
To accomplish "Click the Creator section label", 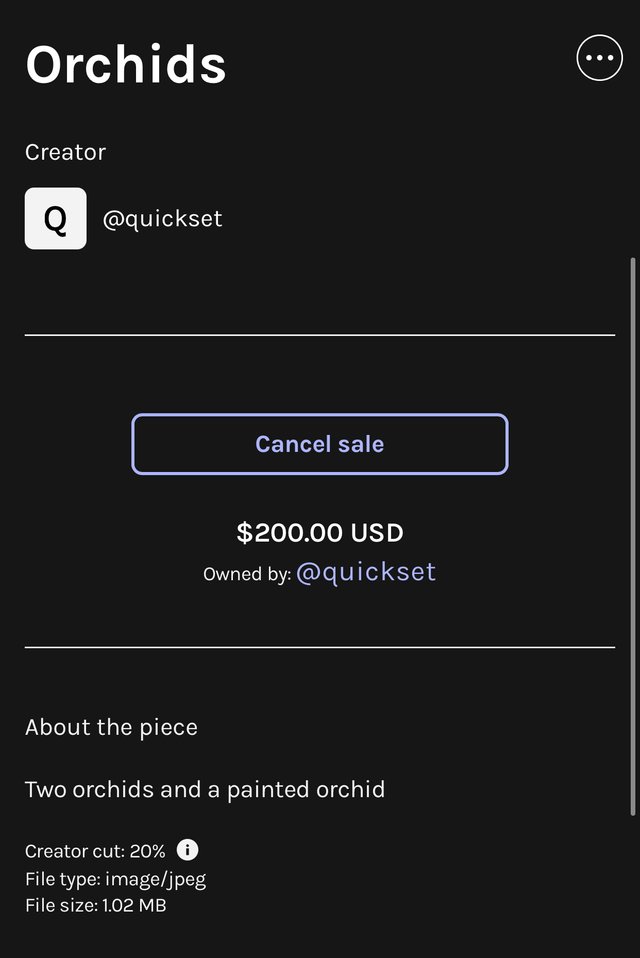I will click(65, 152).
